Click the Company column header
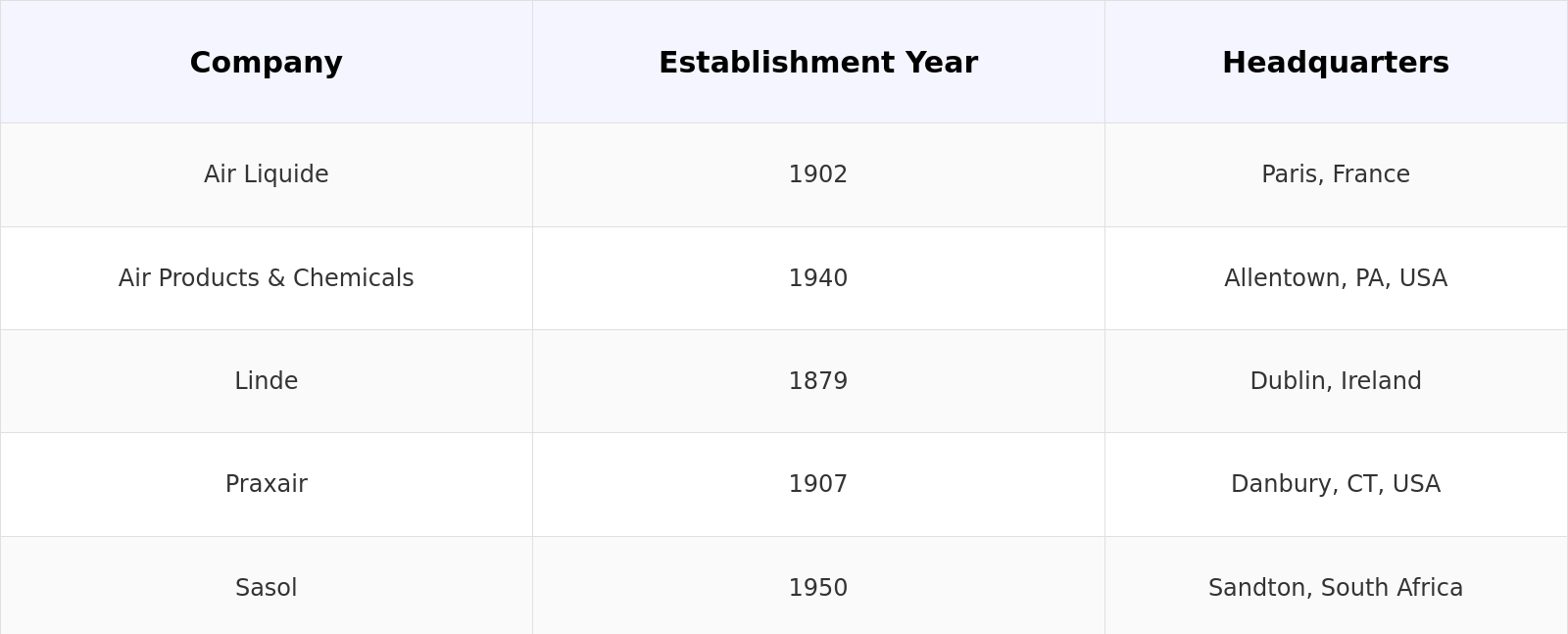 [266, 63]
